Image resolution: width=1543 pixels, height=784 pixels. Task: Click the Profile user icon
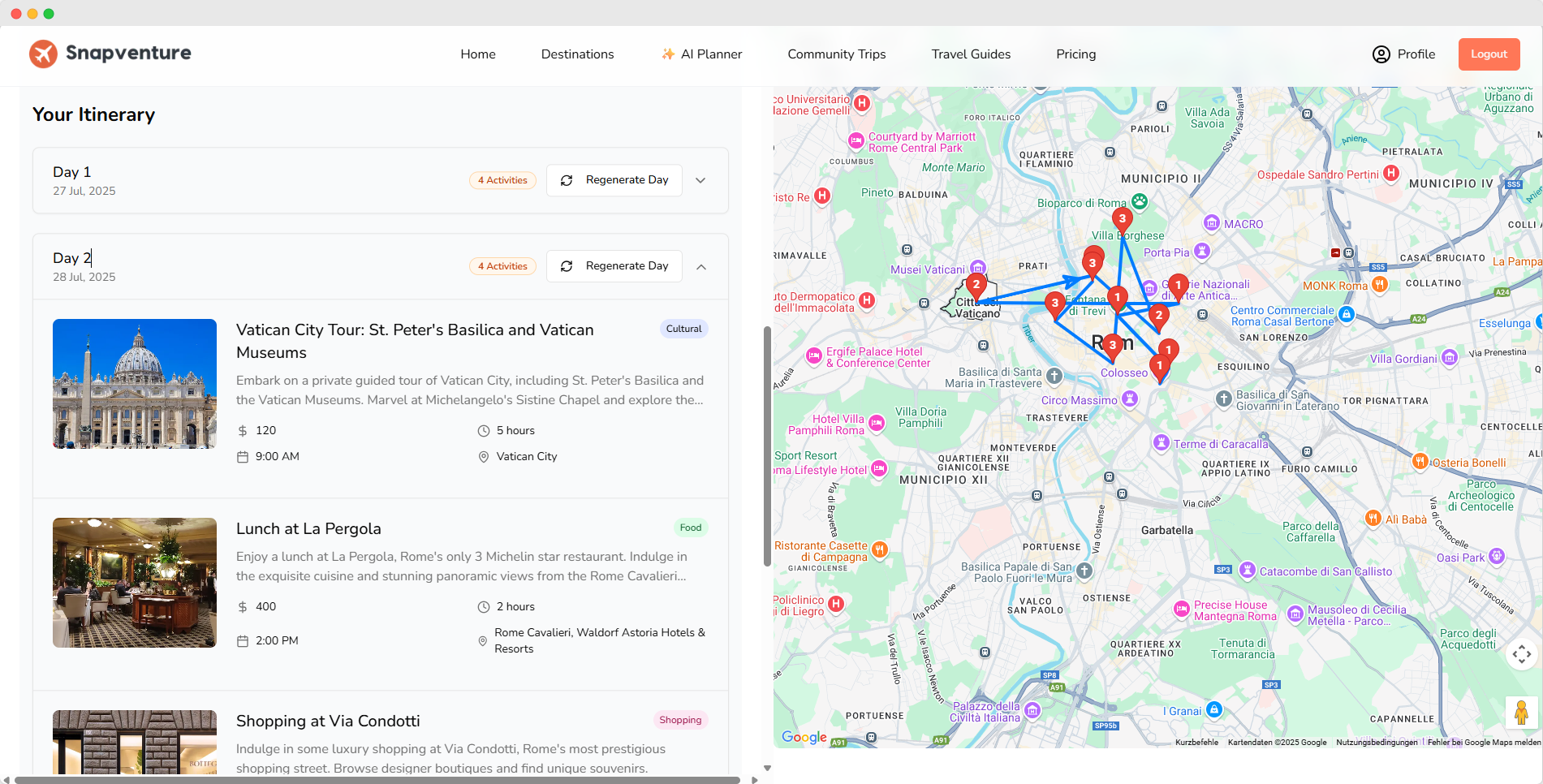click(x=1381, y=54)
